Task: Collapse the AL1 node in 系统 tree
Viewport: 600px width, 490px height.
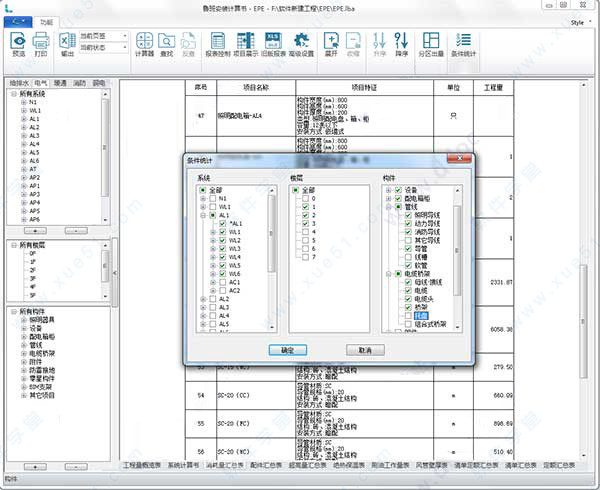Action: pyautogui.click(x=203, y=215)
